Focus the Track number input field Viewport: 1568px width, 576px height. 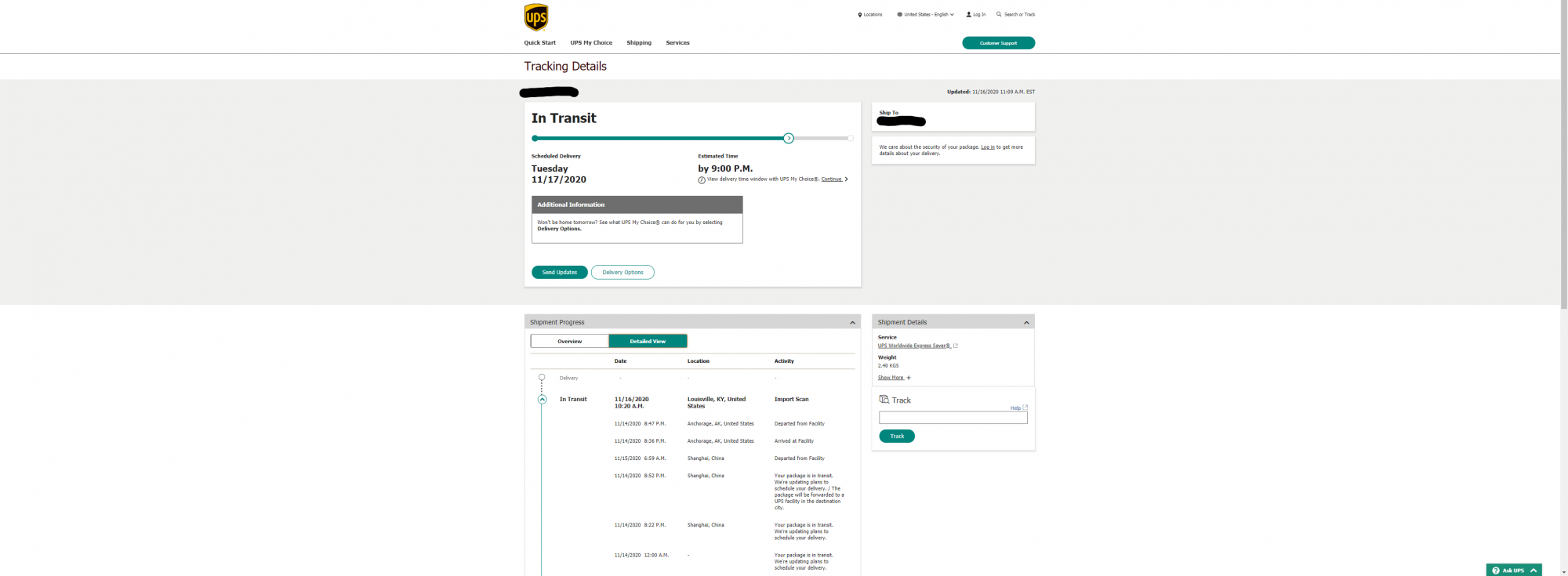point(953,418)
